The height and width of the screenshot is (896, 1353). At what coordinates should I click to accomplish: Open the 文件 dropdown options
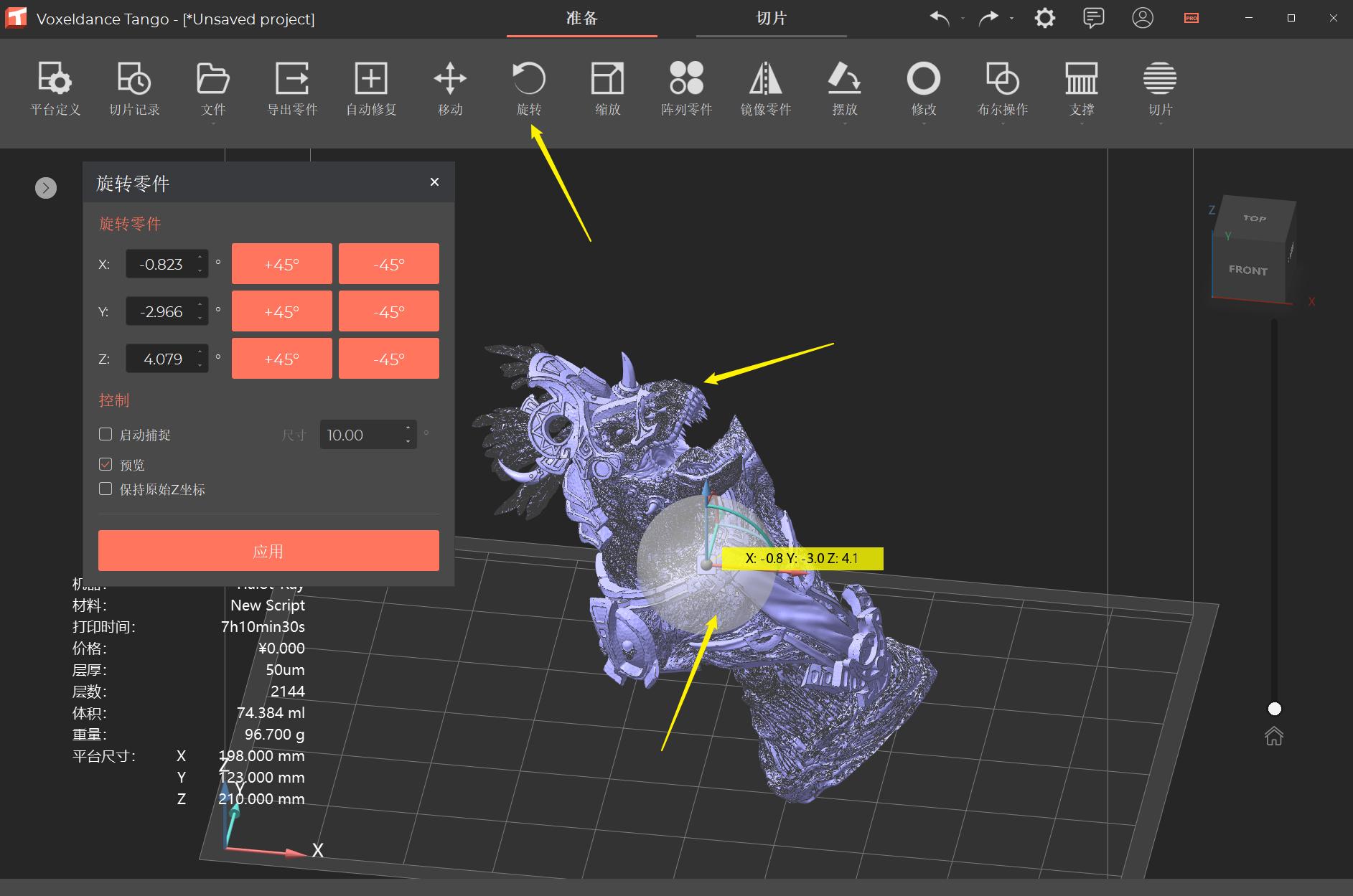[212, 123]
